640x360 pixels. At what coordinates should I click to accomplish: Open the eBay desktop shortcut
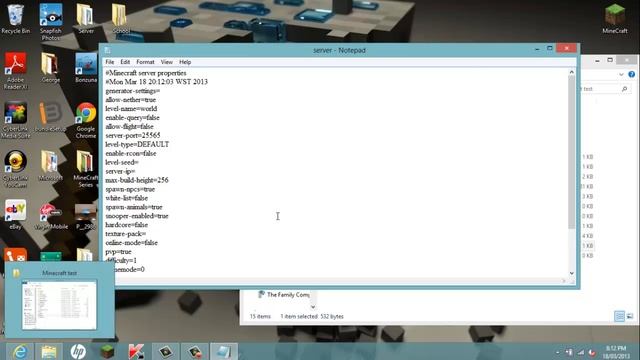tap(16, 214)
